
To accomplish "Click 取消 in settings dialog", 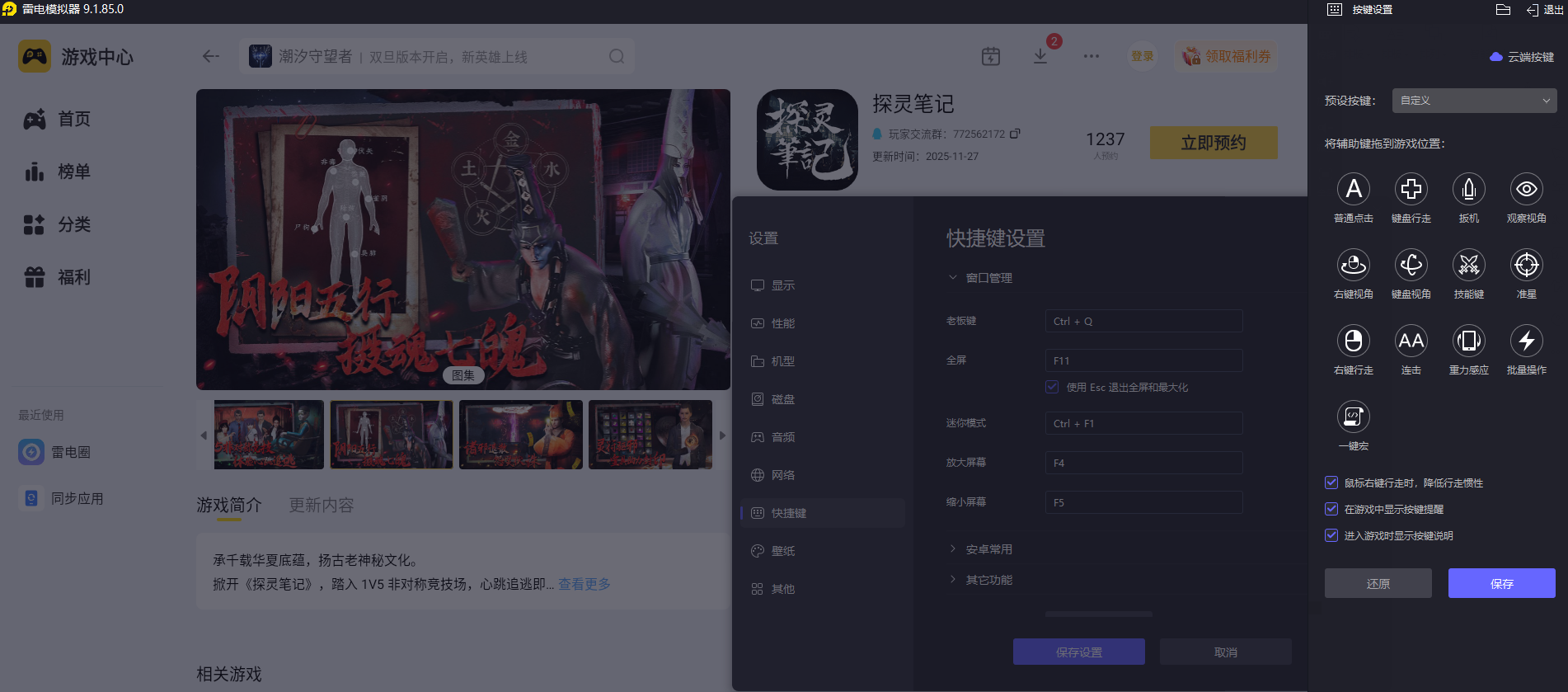I will (1226, 652).
